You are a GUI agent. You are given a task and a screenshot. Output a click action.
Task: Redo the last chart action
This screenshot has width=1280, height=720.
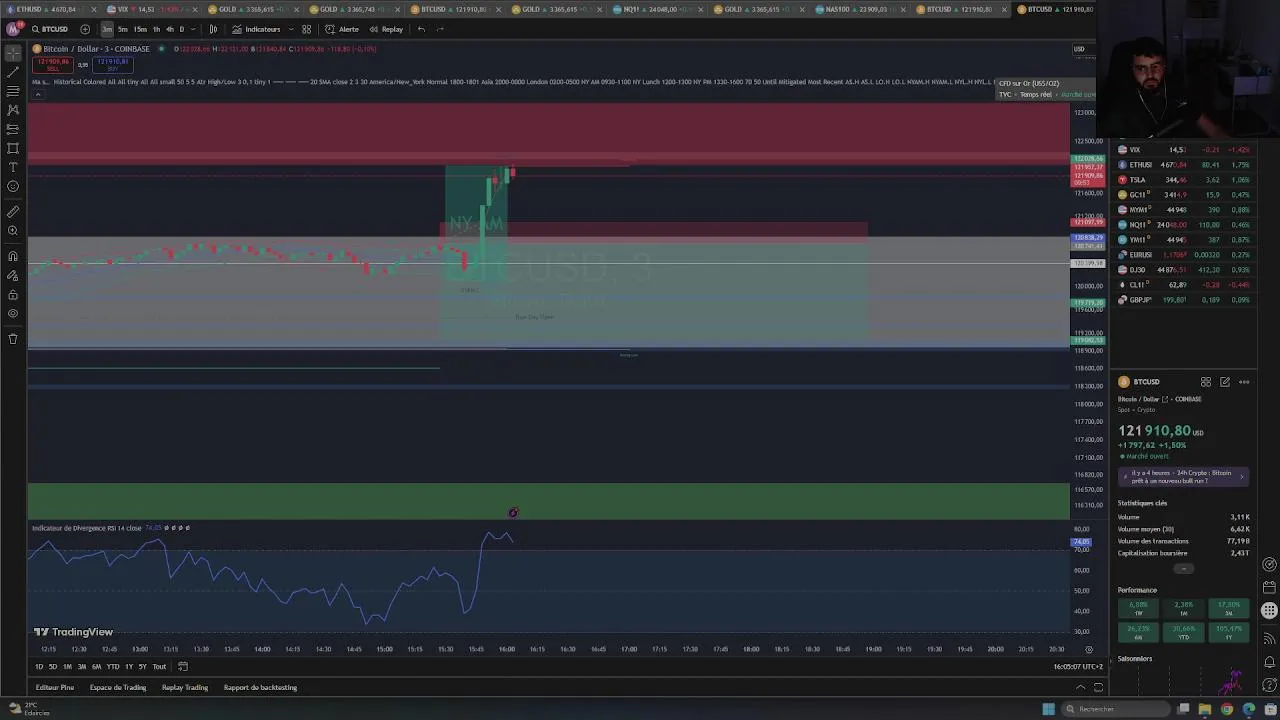(440, 29)
